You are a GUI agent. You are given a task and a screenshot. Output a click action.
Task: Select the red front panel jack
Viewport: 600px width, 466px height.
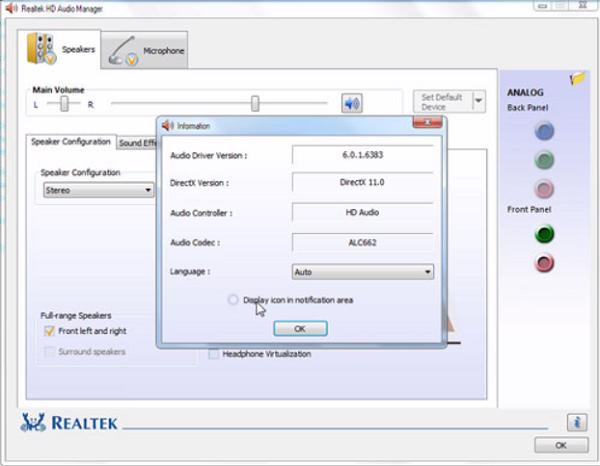point(544,263)
